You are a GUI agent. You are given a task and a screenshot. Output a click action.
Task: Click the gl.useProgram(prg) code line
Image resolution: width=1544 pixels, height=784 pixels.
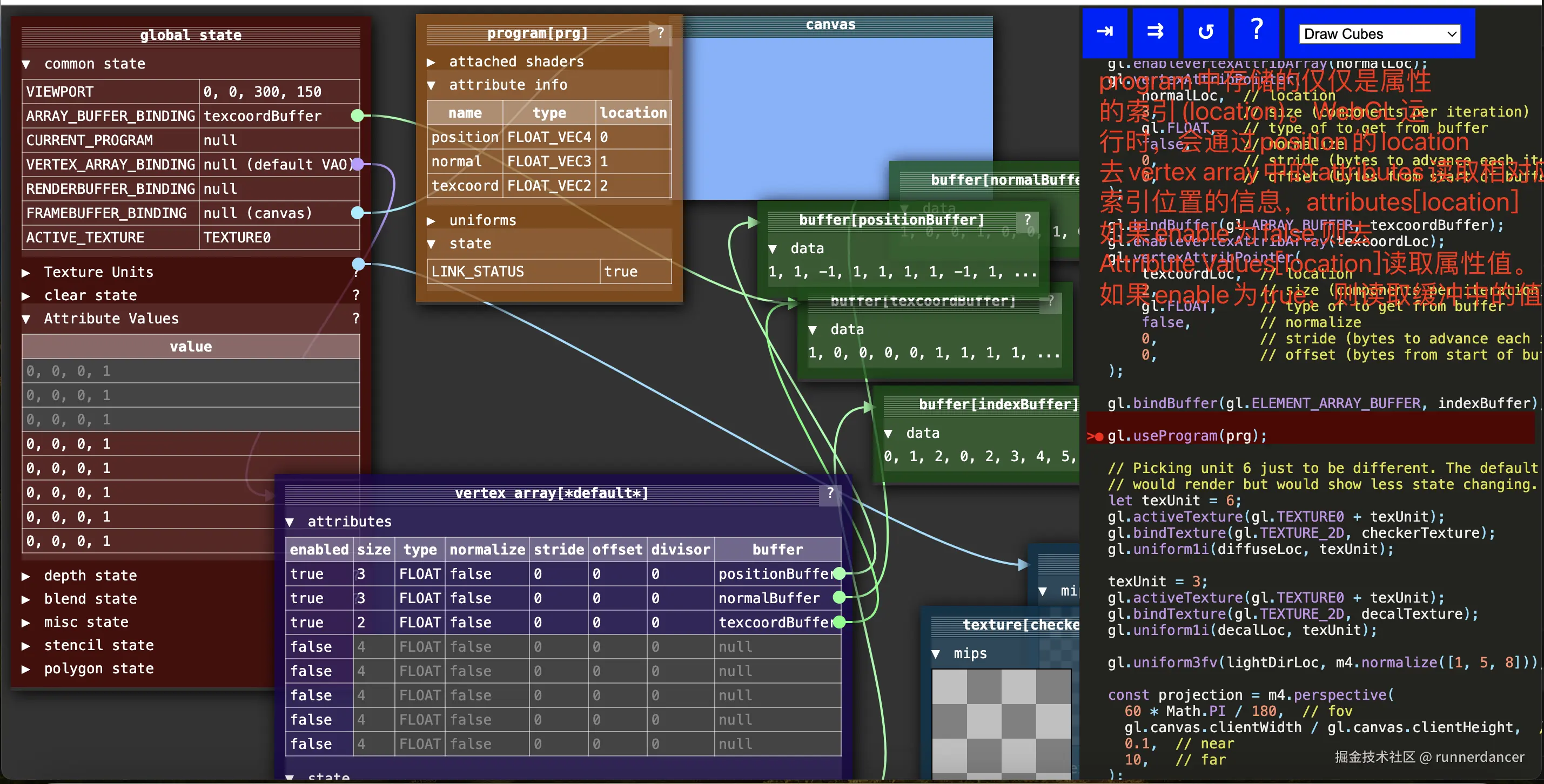pyautogui.click(x=1187, y=436)
